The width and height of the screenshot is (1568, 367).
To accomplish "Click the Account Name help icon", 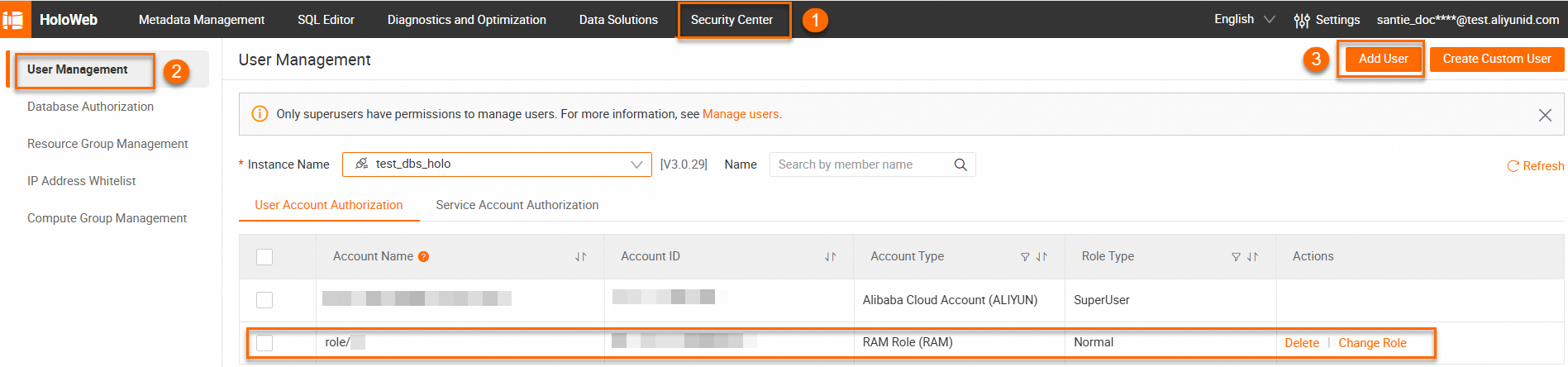I will pos(423,257).
